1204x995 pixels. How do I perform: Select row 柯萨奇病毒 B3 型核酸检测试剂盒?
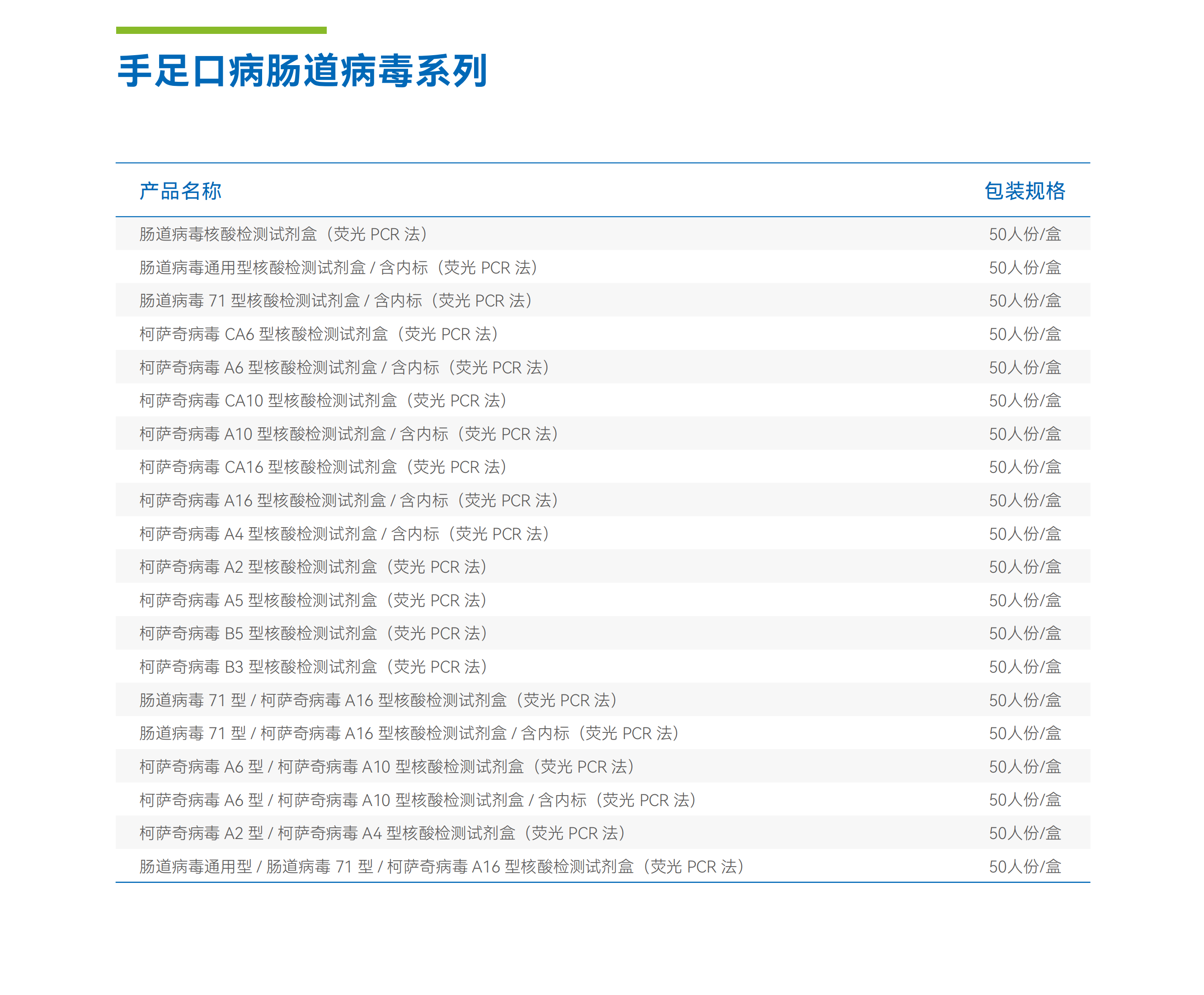point(602,666)
